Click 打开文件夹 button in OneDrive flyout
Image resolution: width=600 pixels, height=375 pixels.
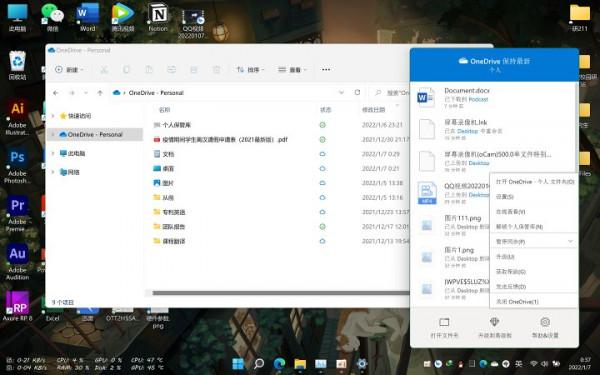[x=444, y=328]
